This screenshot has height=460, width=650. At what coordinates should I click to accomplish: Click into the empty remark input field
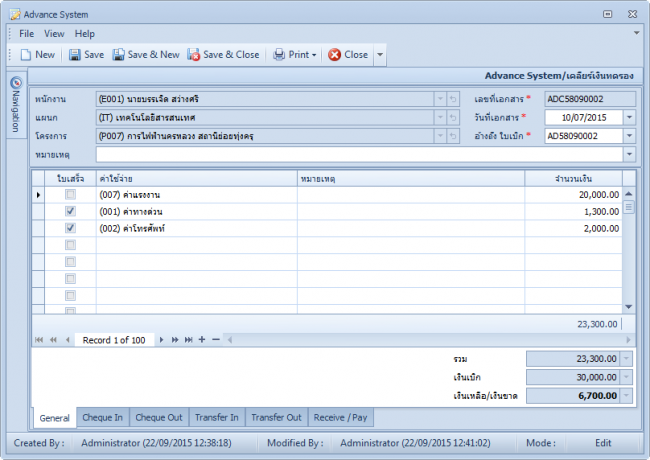pos(359,155)
